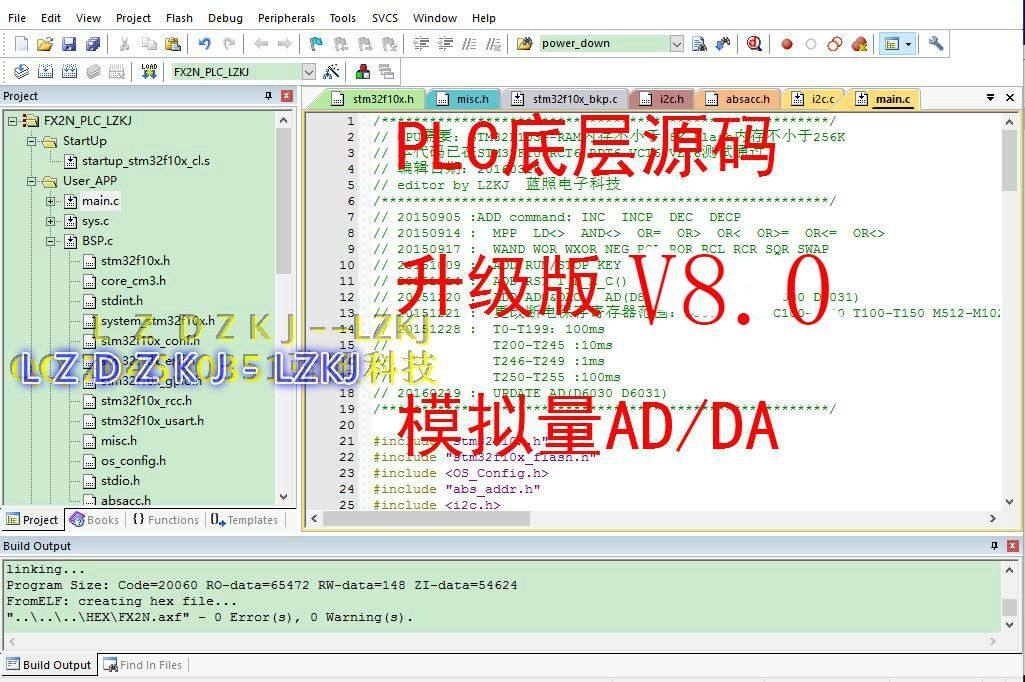1025x682 pixels.
Task: Insert a breakpoint with the red dot icon
Action: pyautogui.click(x=785, y=44)
